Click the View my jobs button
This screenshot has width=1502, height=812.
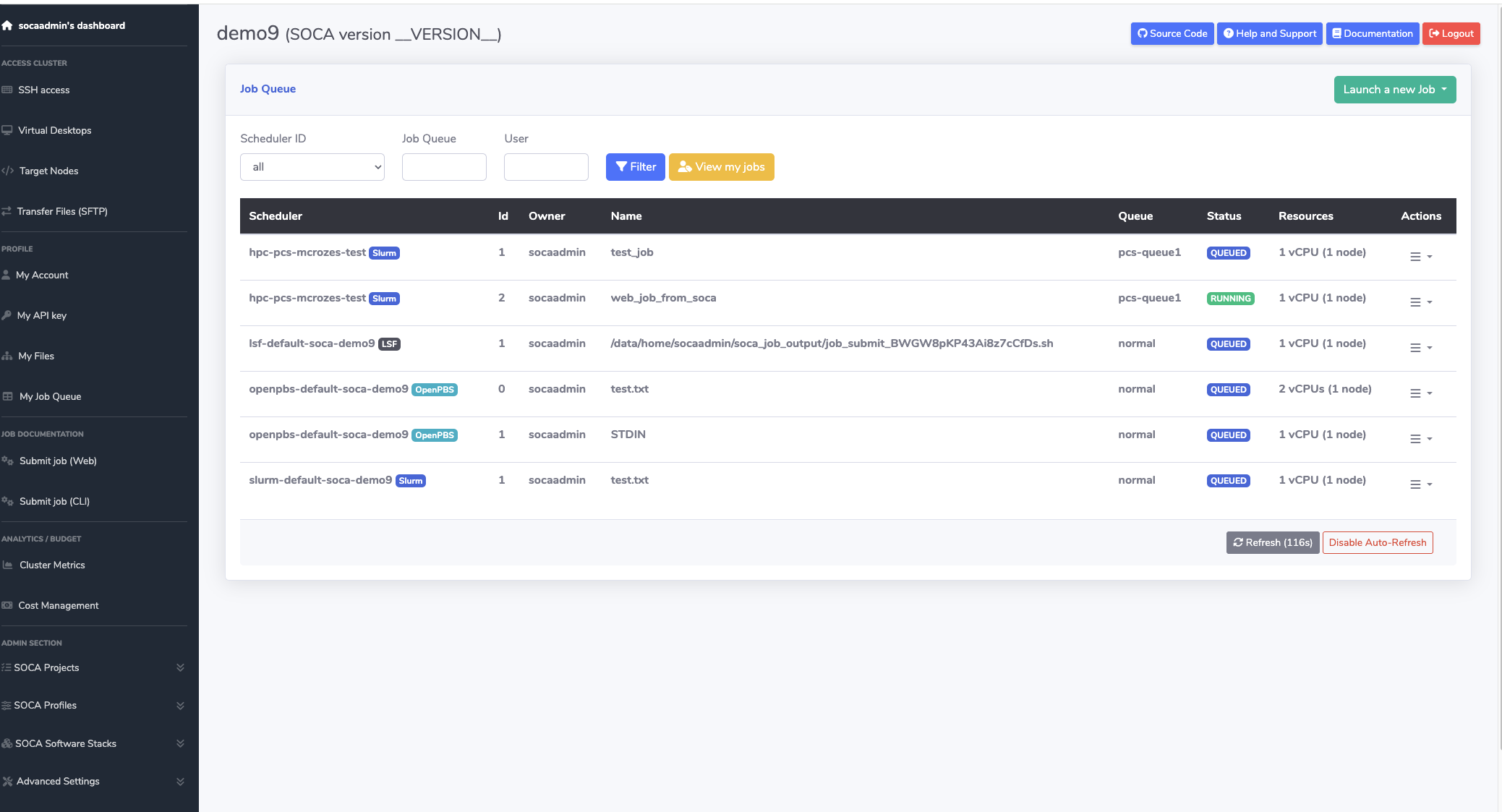(x=721, y=167)
